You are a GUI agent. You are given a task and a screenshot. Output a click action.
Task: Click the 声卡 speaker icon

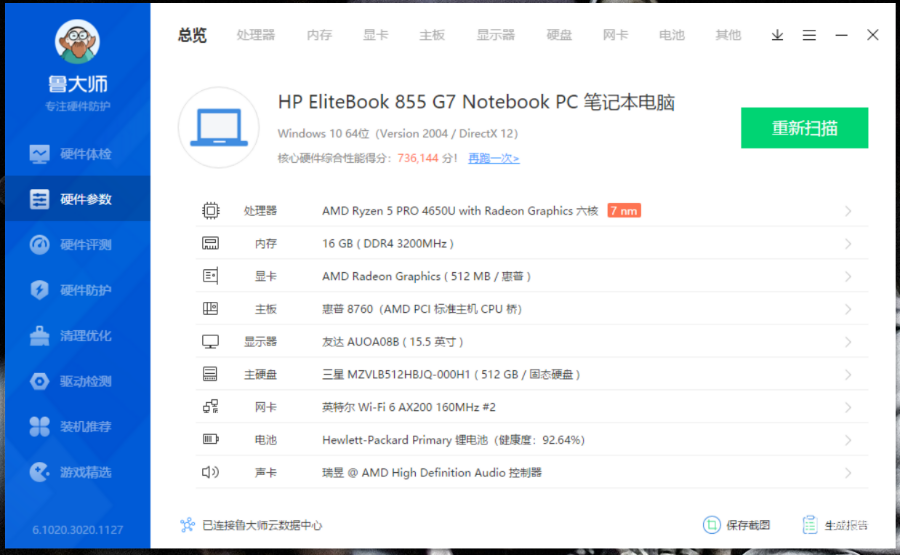pos(211,472)
